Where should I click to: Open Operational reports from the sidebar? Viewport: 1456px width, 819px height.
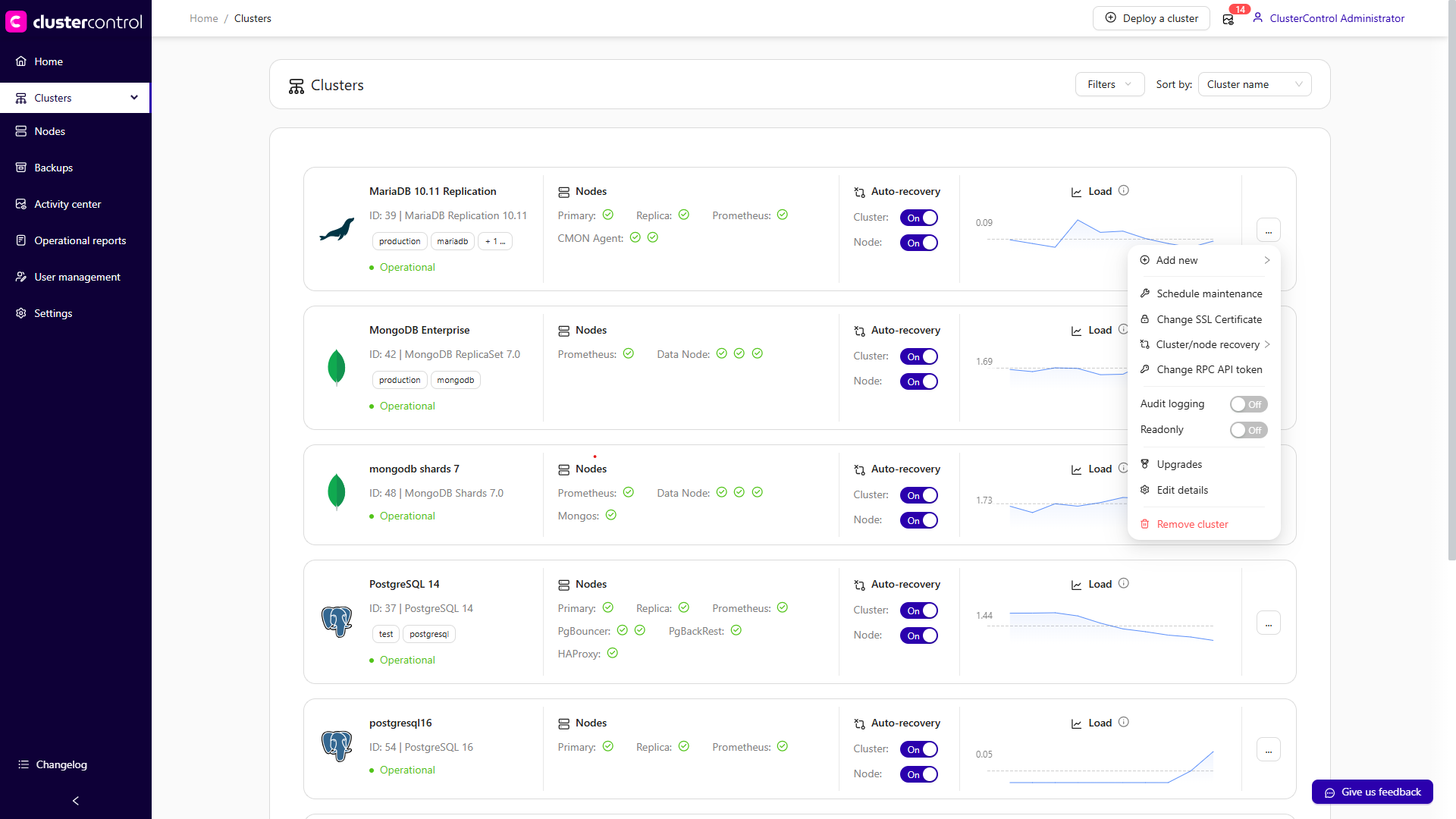(x=21, y=240)
